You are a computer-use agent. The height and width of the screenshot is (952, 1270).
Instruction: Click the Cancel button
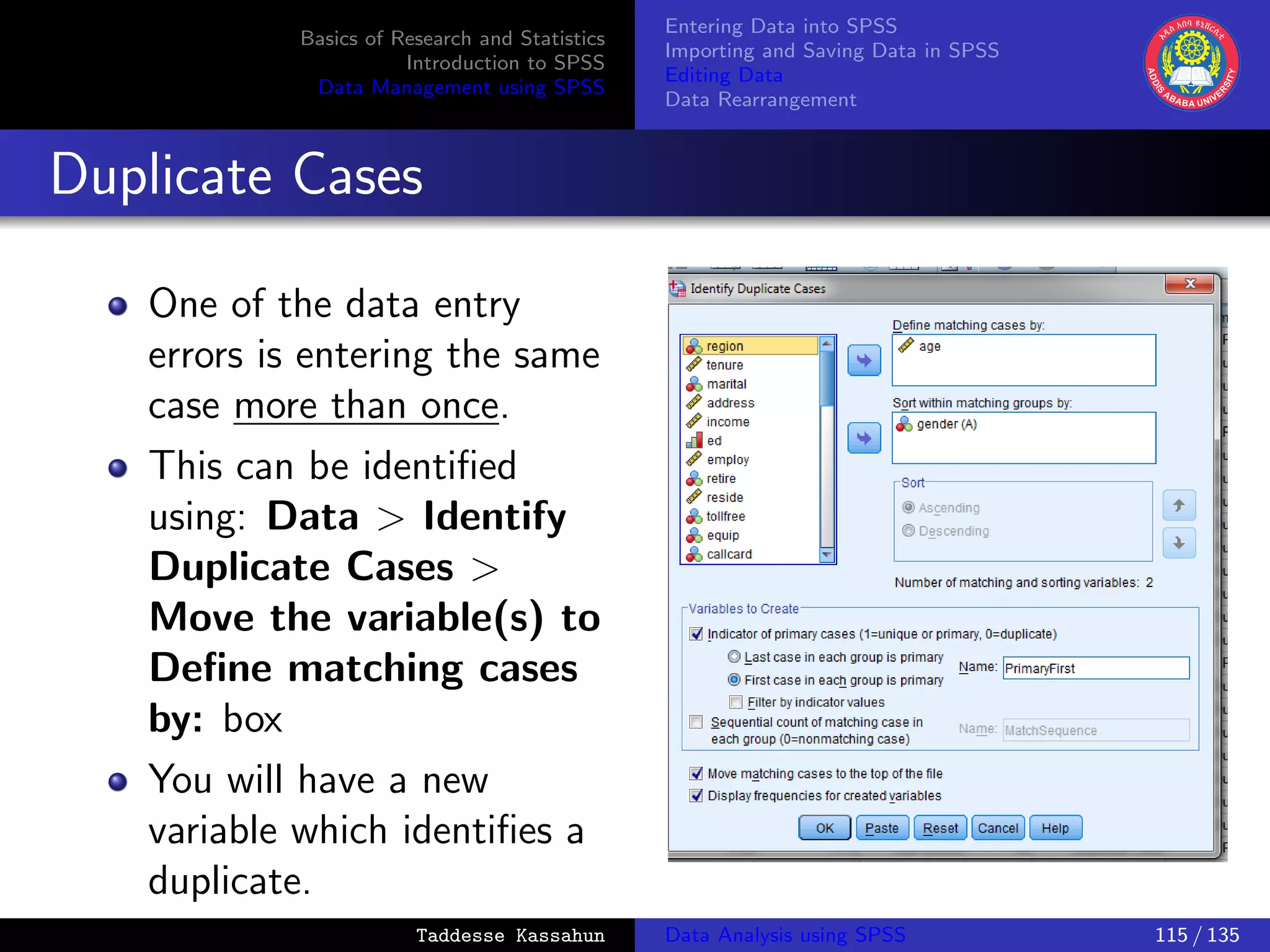998,828
